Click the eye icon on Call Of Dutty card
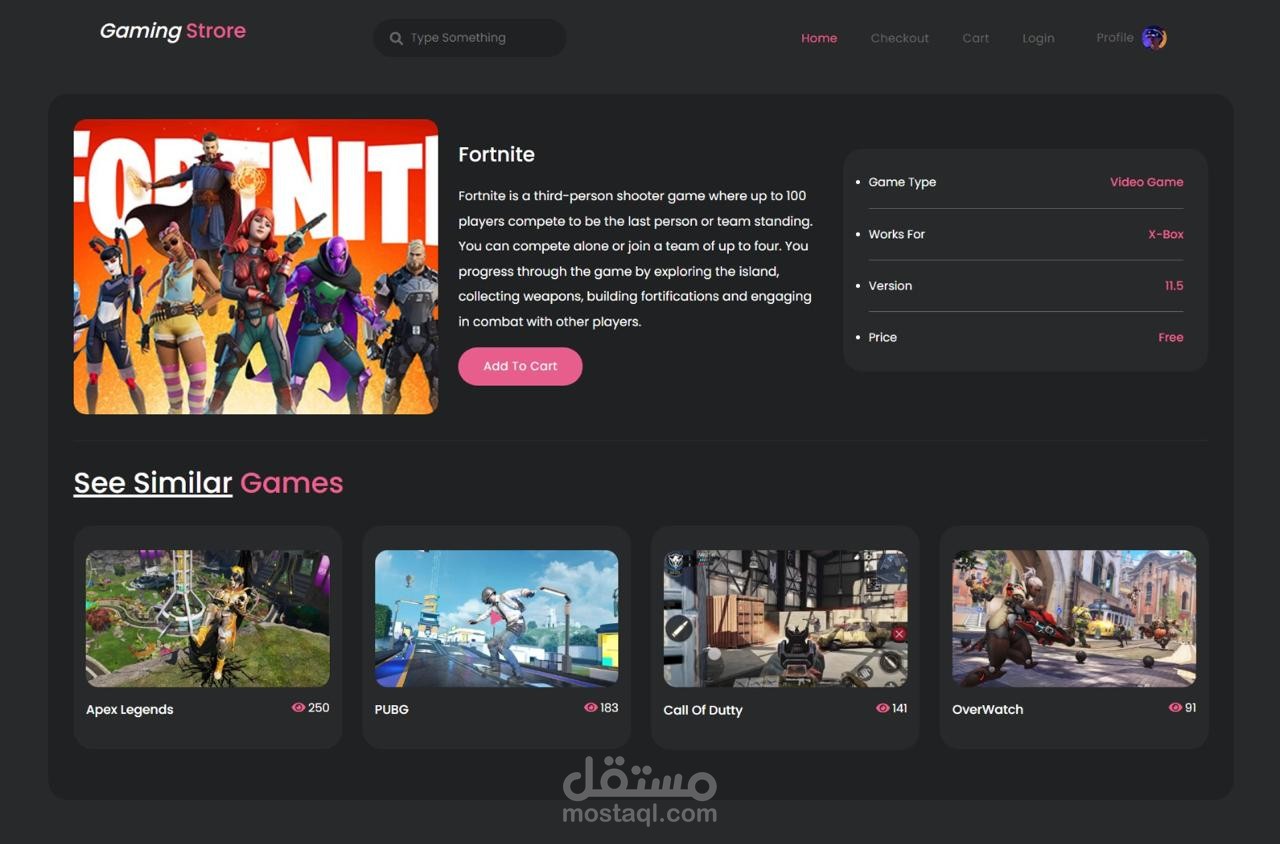Viewport: 1280px width, 844px height. pos(882,707)
